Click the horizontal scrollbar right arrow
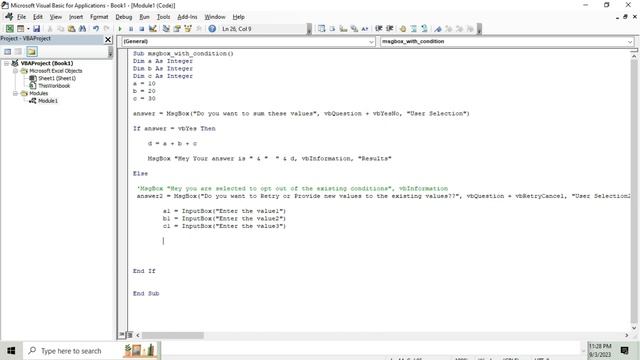This screenshot has height=360, width=640. click(627, 335)
